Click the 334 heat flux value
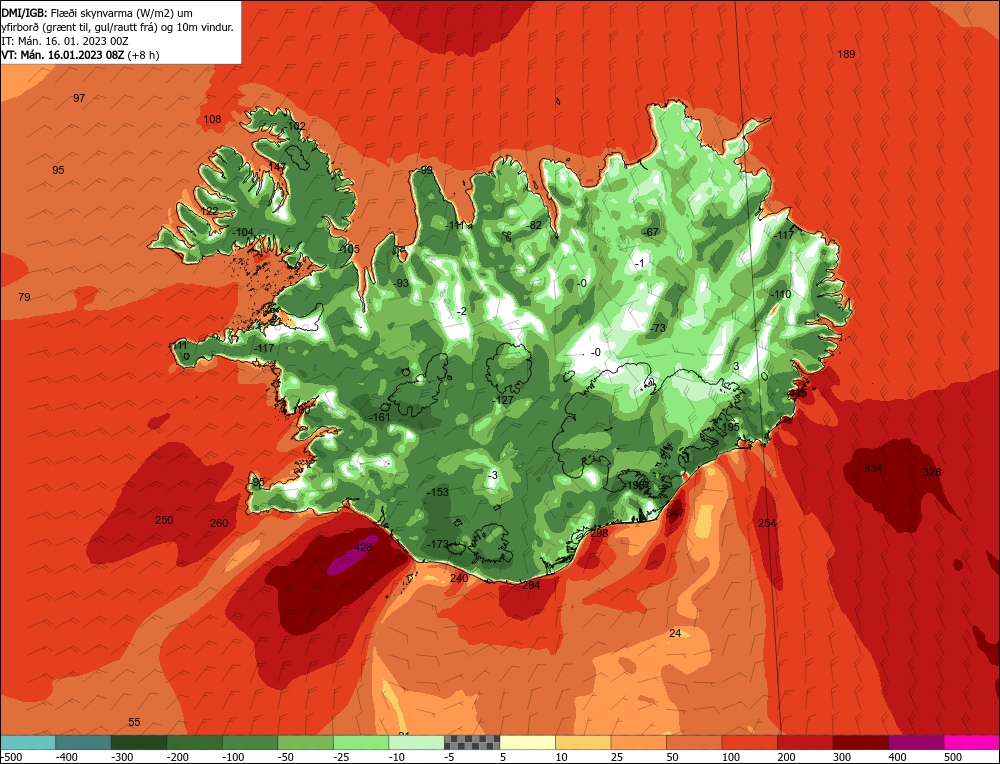 [x=873, y=469]
